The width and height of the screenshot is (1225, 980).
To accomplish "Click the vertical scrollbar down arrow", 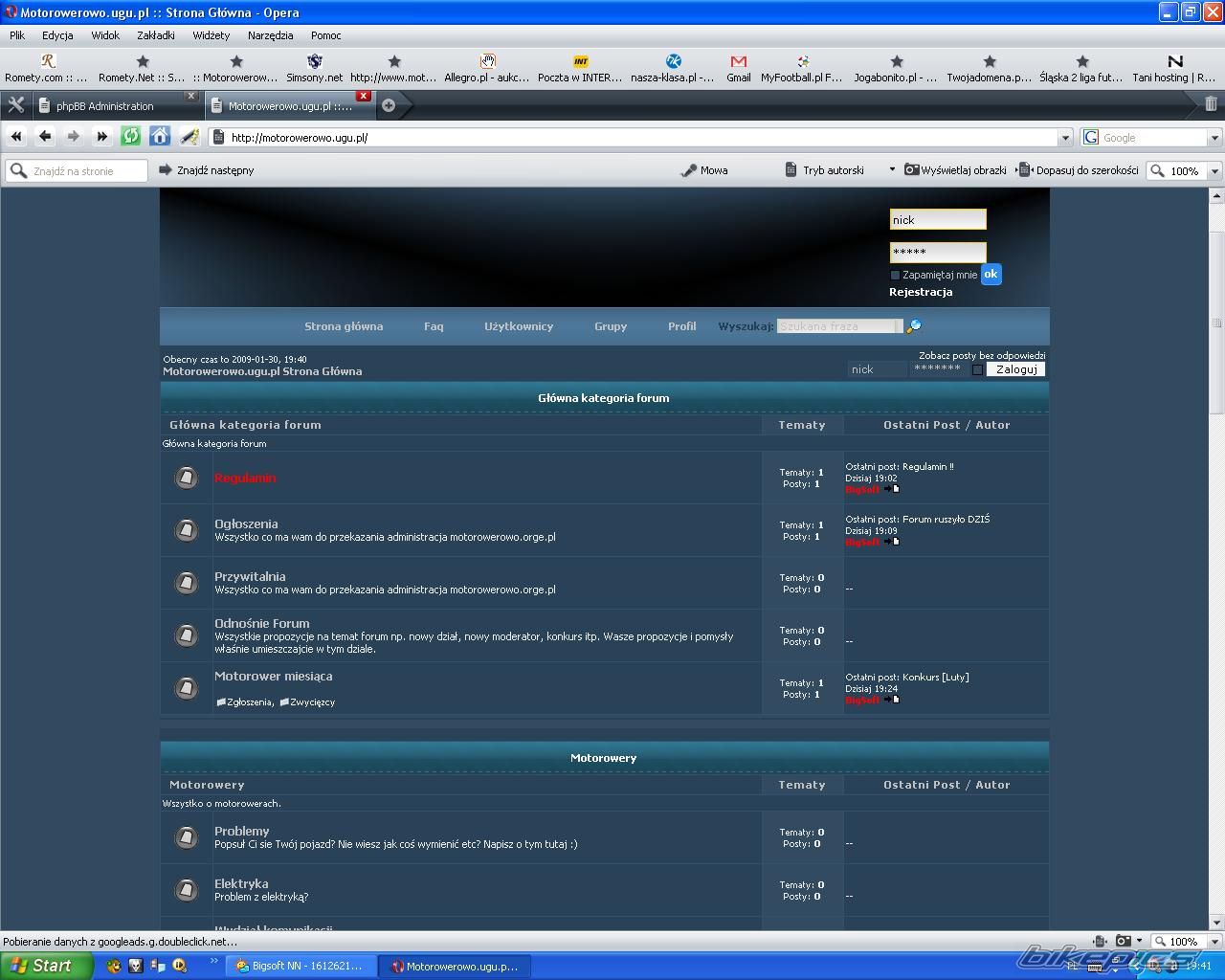I will (1216, 924).
